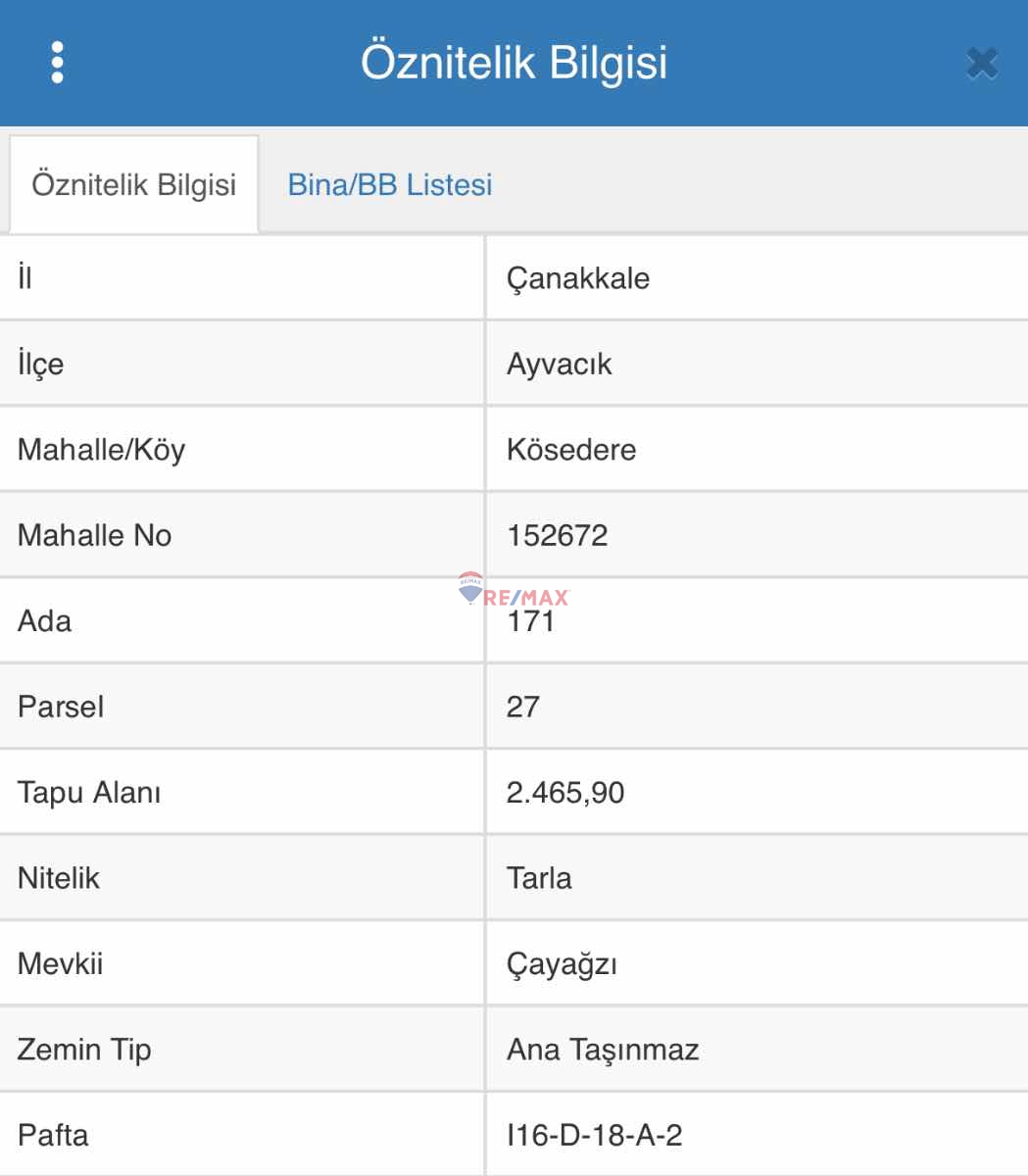The image size is (1028, 1176).
Task: Open the three-dot menu in the header
Action: coord(57,63)
